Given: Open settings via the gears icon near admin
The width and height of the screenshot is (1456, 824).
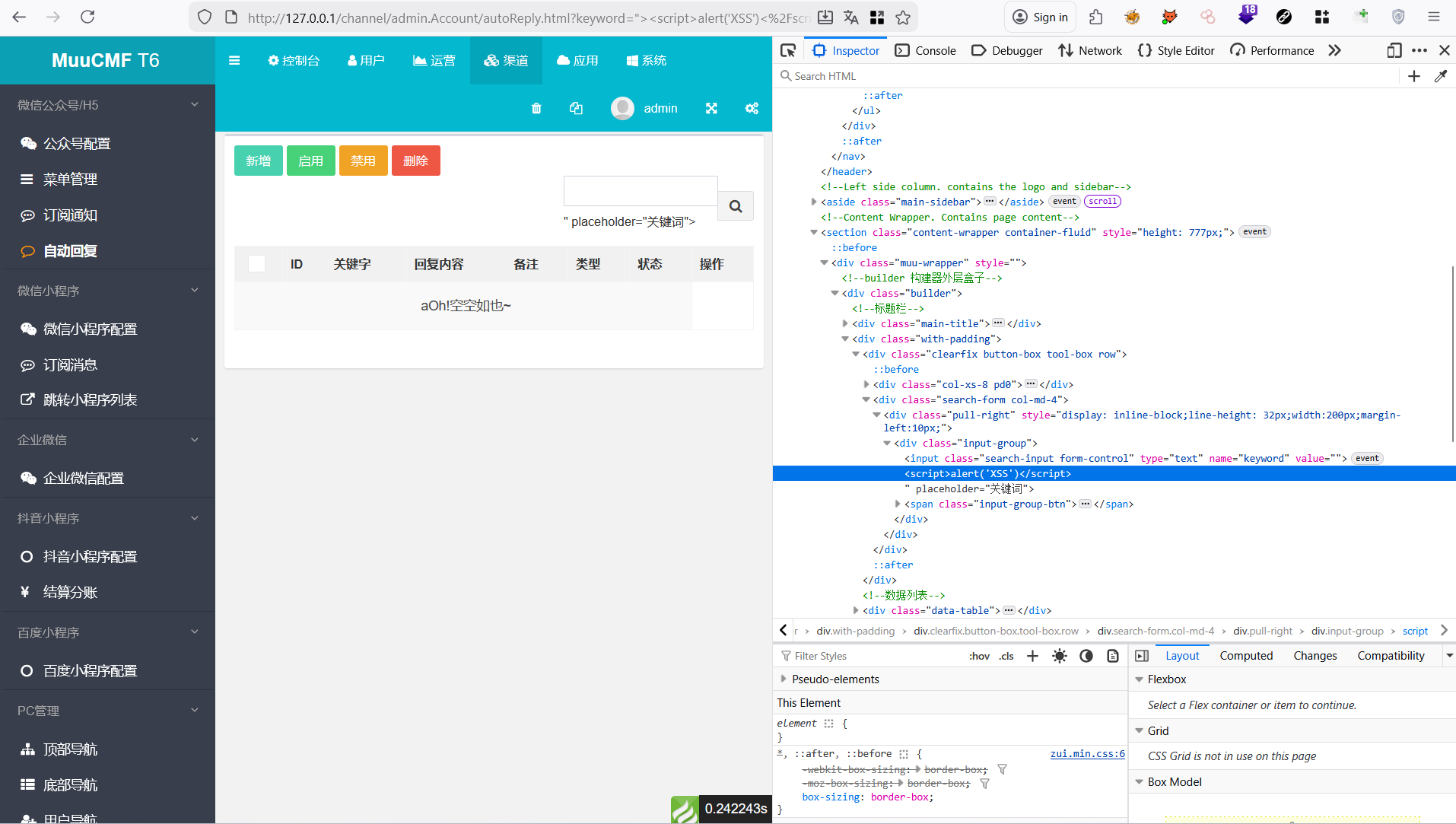Looking at the screenshot, I should pyautogui.click(x=752, y=108).
